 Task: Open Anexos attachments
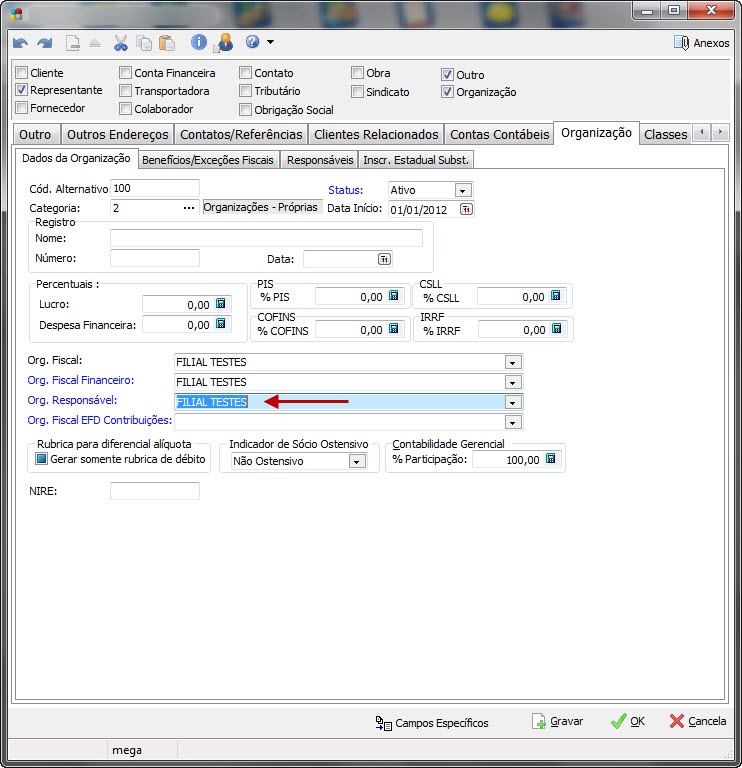tap(701, 43)
